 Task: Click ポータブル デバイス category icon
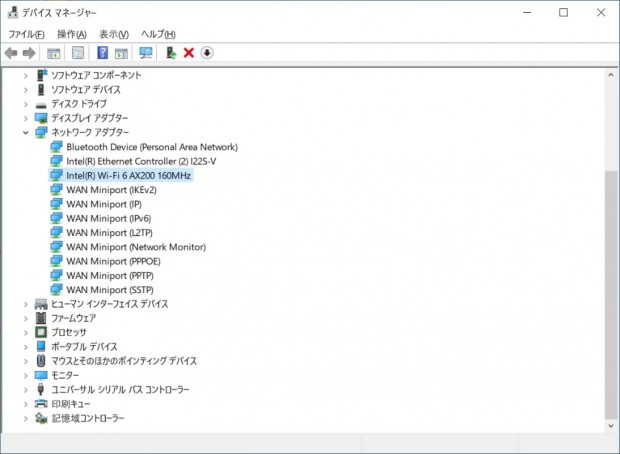pyautogui.click(x=41, y=346)
